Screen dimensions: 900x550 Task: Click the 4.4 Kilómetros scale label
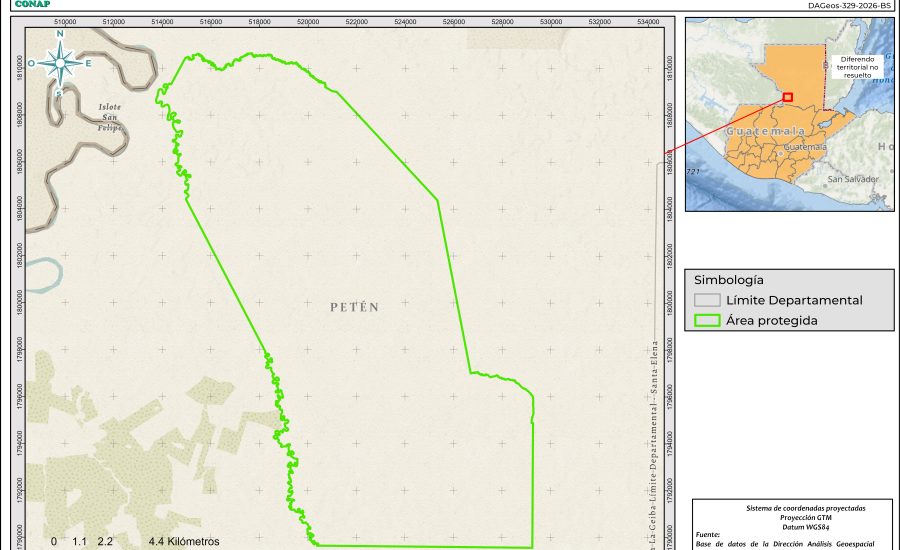183,541
